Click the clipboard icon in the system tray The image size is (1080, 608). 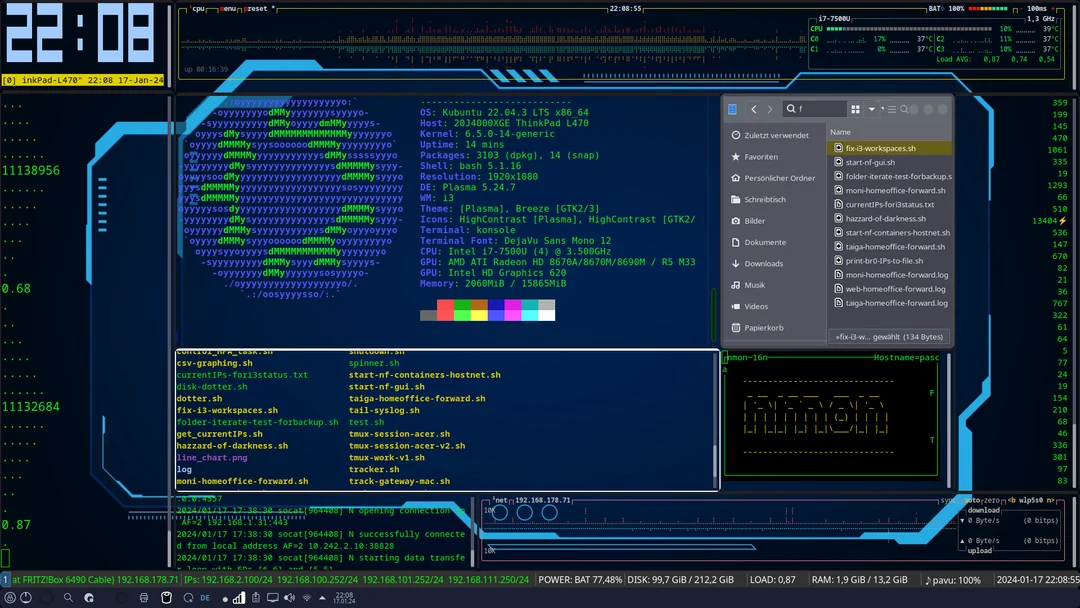tap(256, 598)
